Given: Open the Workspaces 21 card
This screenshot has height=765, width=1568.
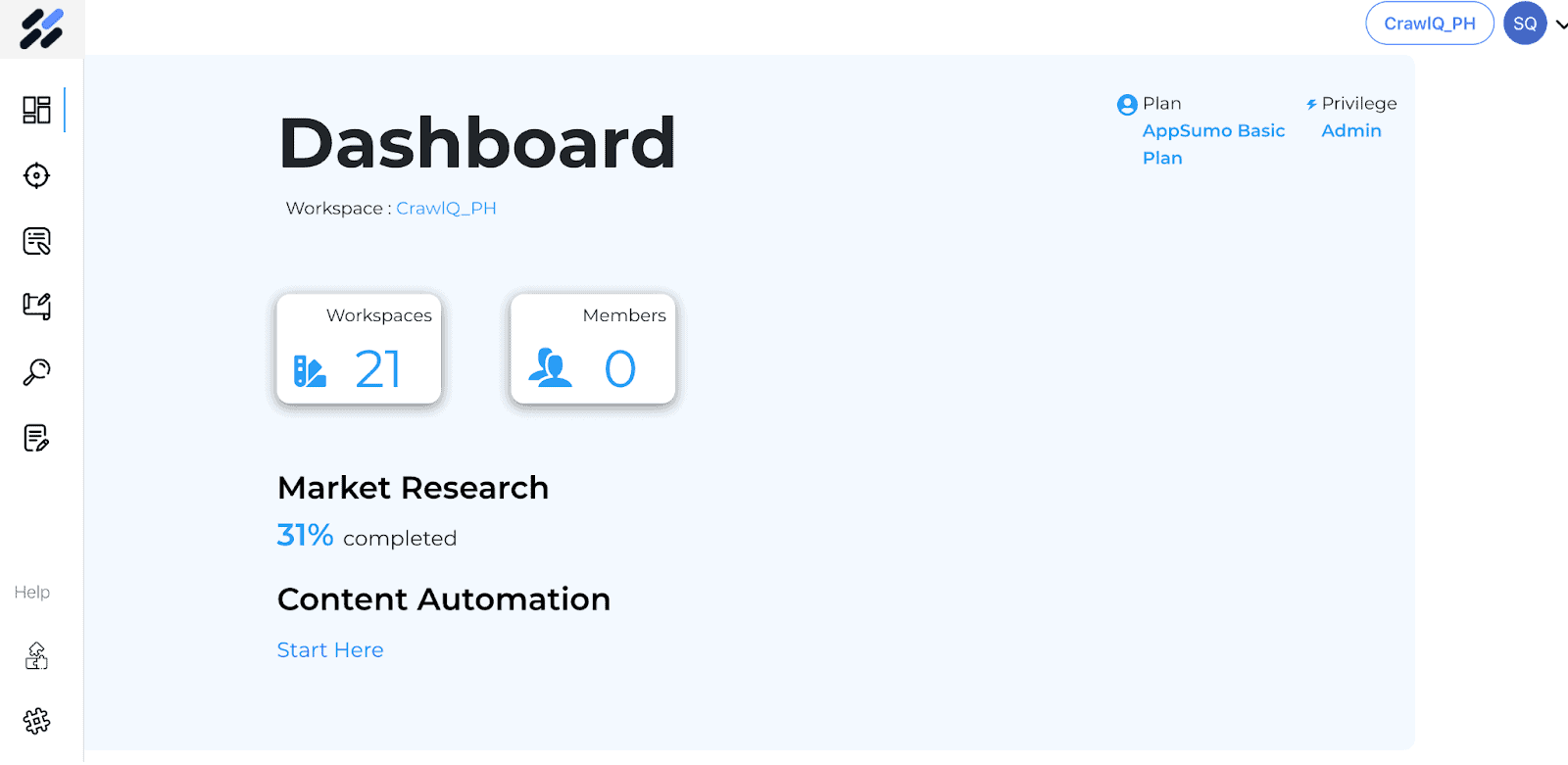Looking at the screenshot, I should (x=359, y=349).
